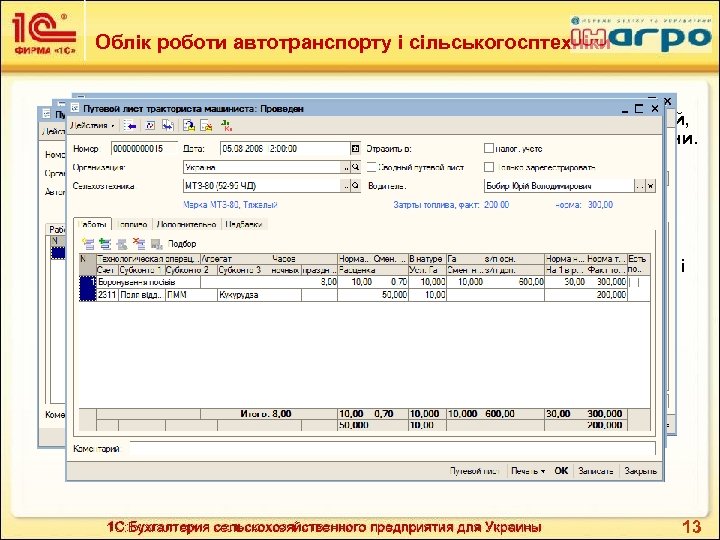Open selection list for Организация field

346,168
